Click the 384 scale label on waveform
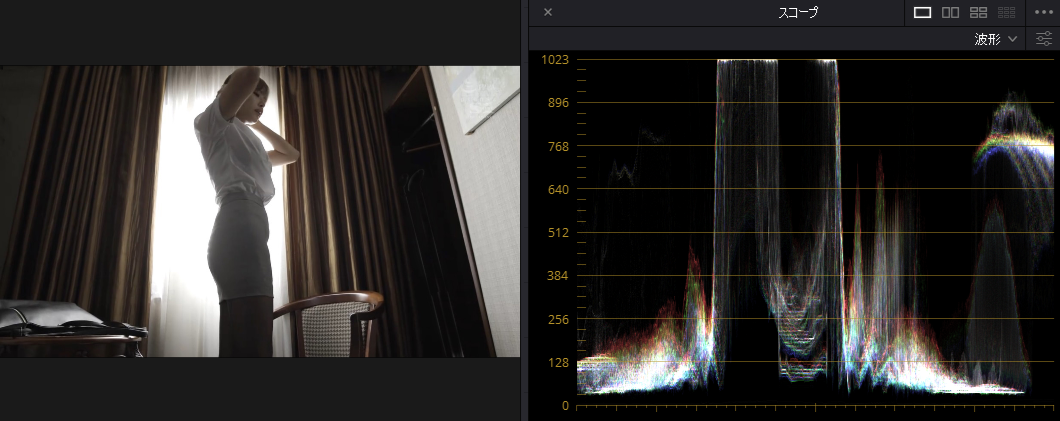Viewport: 1060px width, 421px height. point(558,276)
